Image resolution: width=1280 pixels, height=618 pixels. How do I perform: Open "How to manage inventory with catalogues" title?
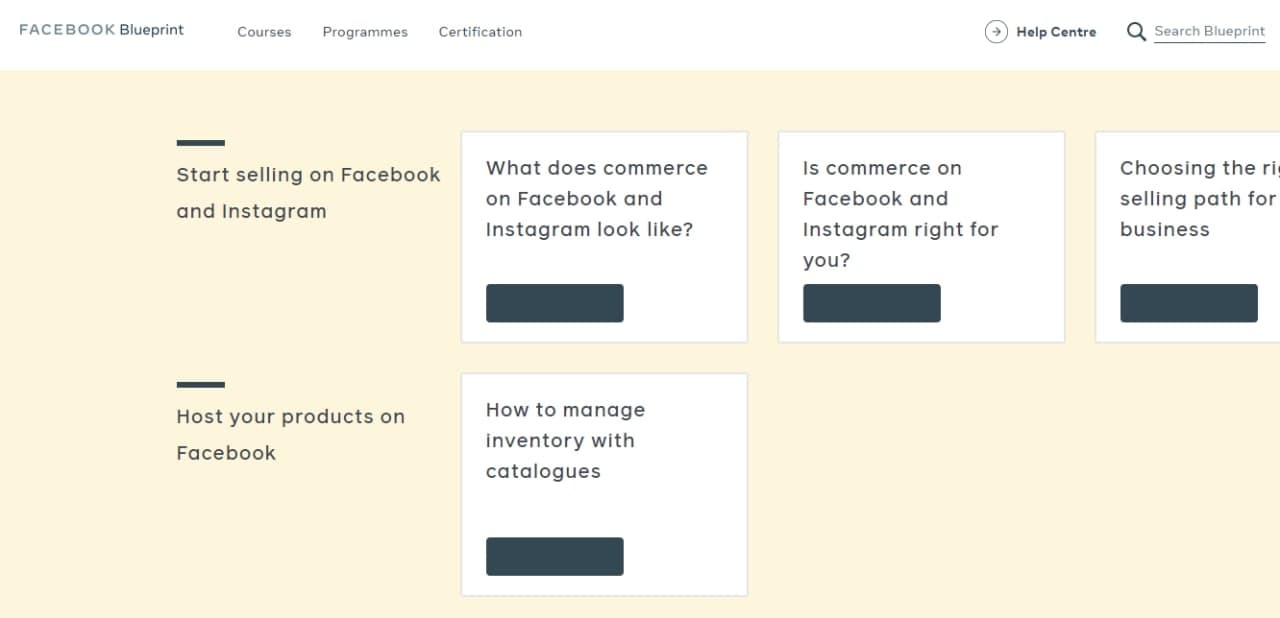coord(565,440)
